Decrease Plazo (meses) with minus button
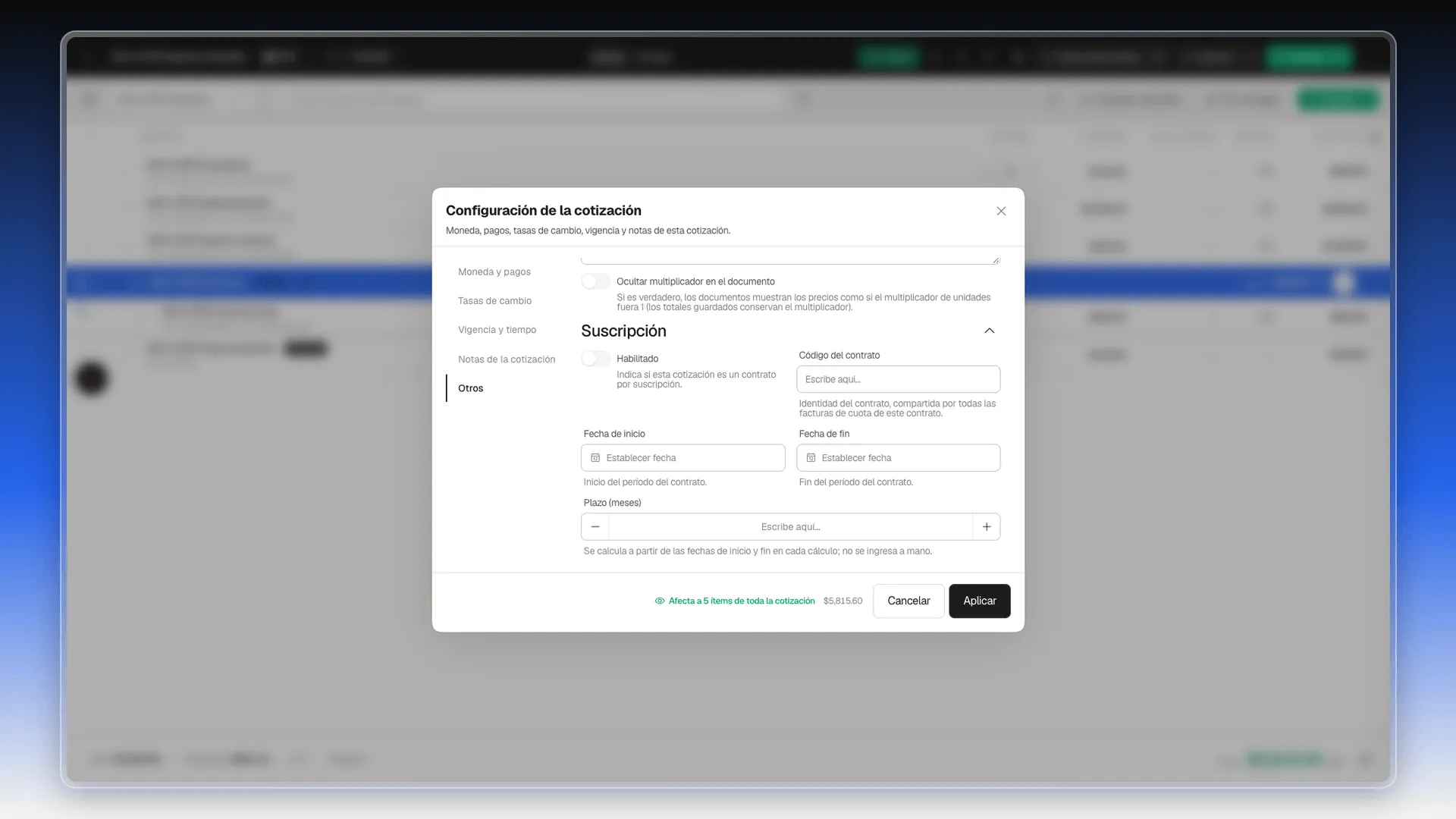This screenshot has width=1456, height=819. (x=595, y=527)
